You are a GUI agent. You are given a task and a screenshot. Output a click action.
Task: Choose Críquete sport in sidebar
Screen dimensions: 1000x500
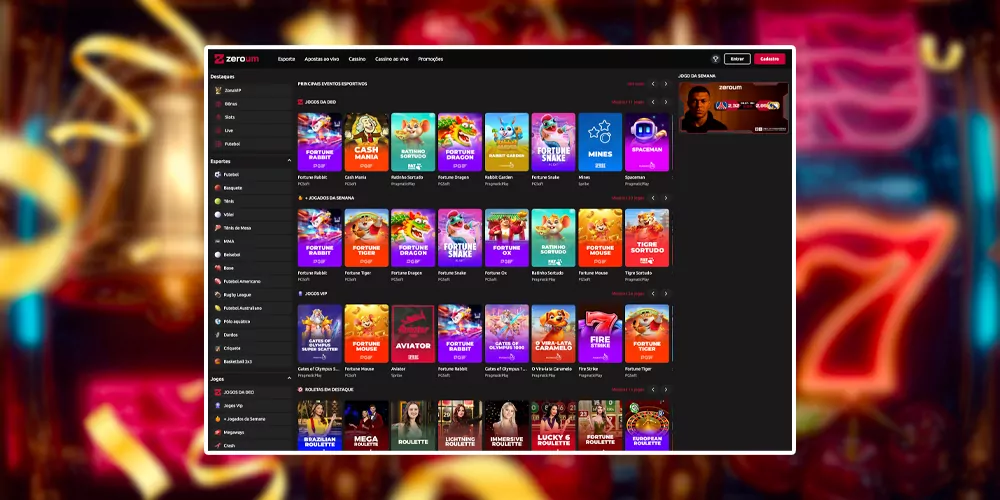coord(251,348)
